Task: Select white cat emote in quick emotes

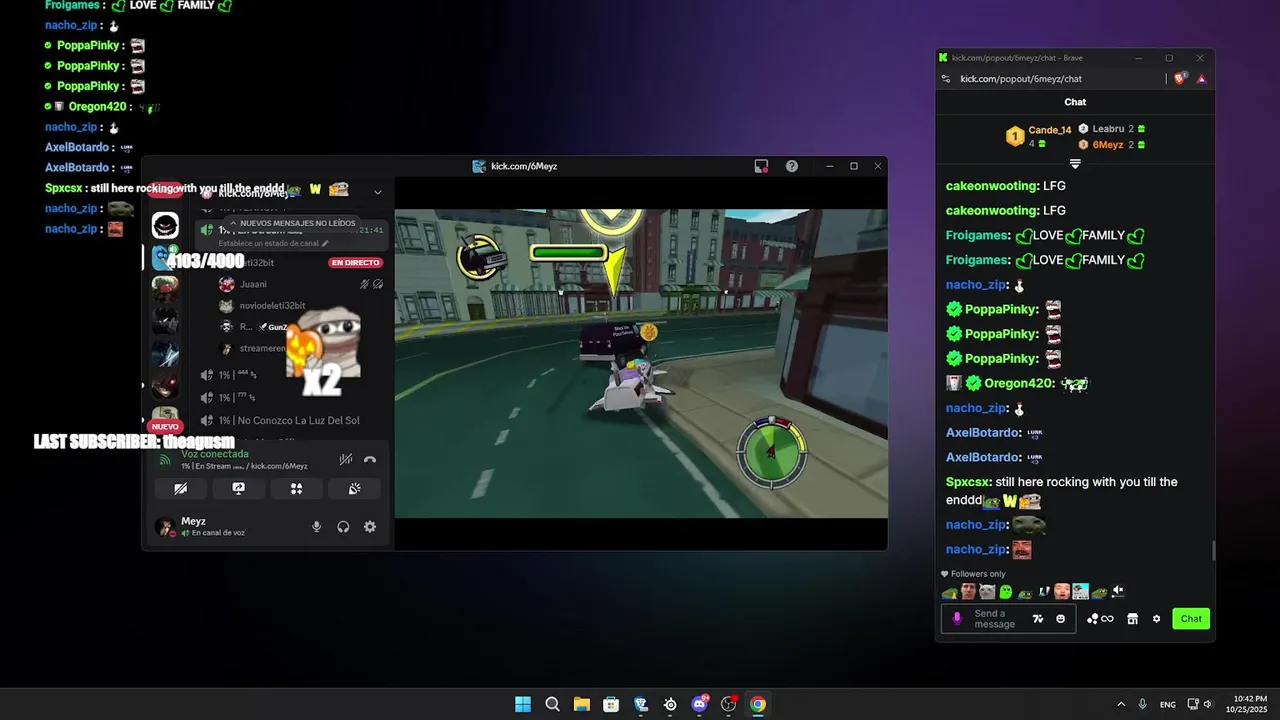Action: [x=987, y=591]
